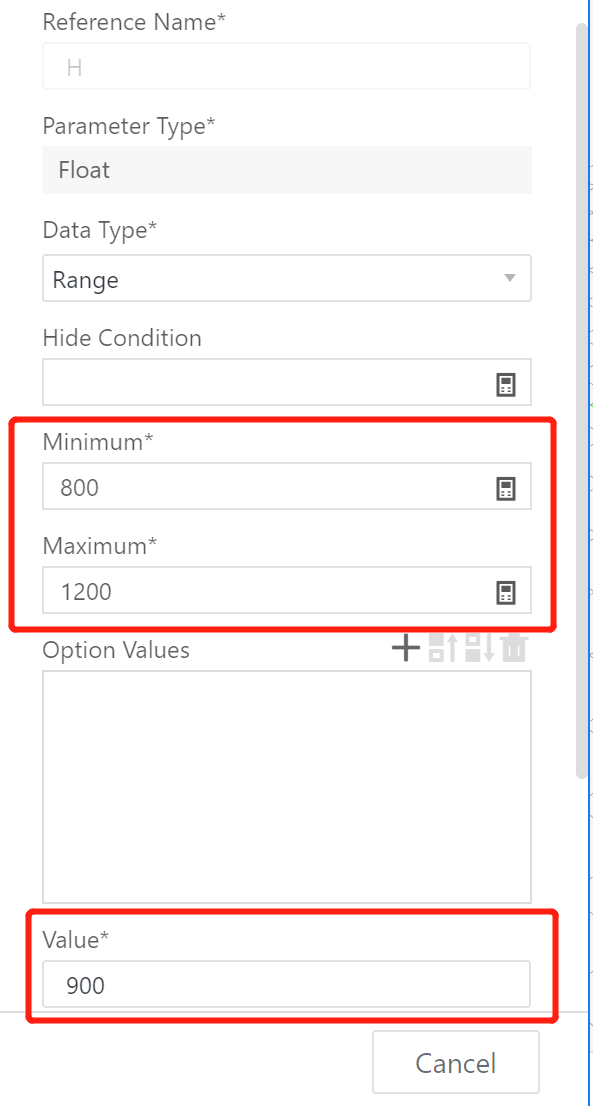Viewport: 593px width, 1106px height.
Task: Open the Hide Condition expression calculator icon
Action: (x=506, y=384)
